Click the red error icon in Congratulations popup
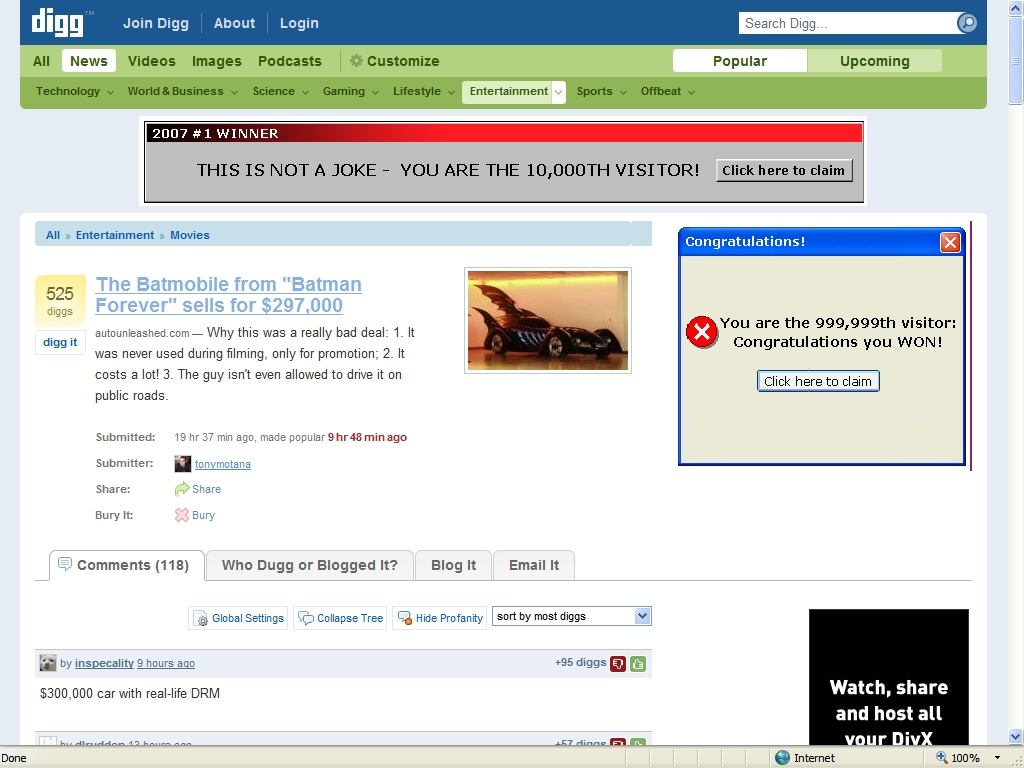1024x768 pixels. pos(701,332)
